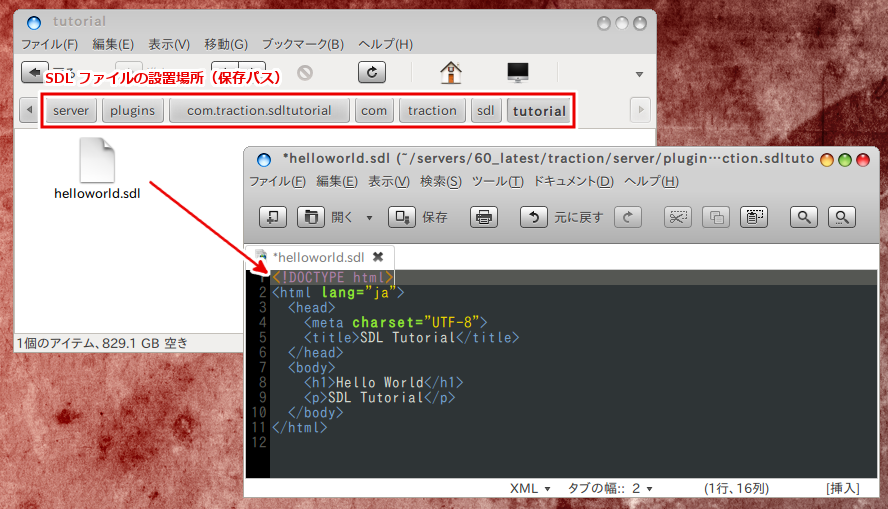Click the reload icon in file manager toolbar
The height and width of the screenshot is (509, 888).
[372, 73]
